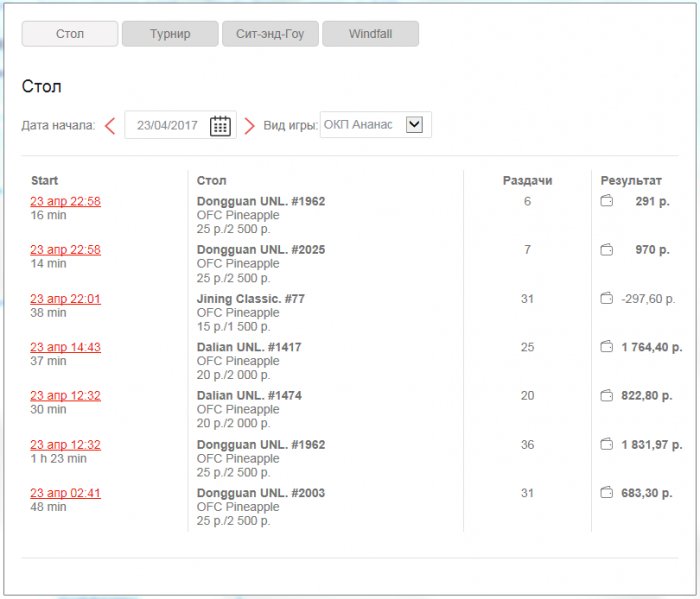The width and height of the screenshot is (700, 599).
Task: Click wallet icon next to 822,80 р. result
Action: (606, 395)
